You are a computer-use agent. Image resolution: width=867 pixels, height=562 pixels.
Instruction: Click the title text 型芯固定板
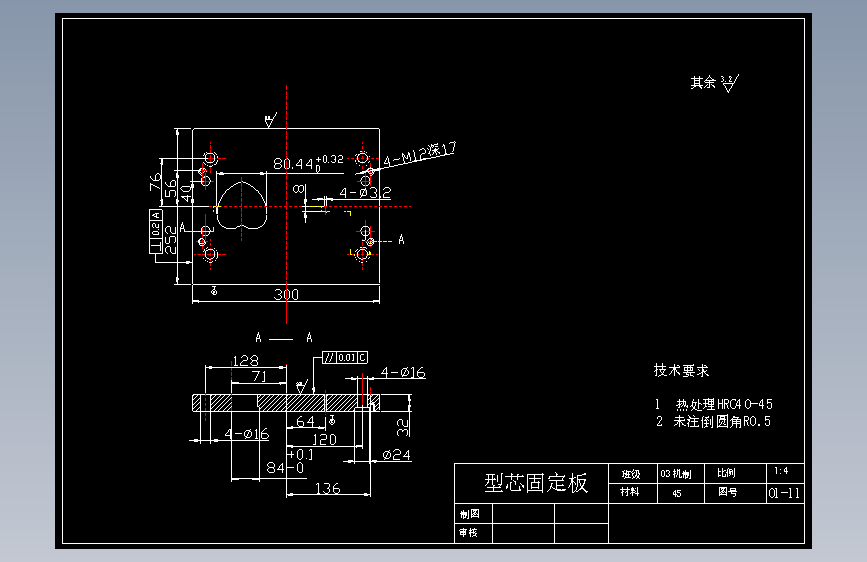[x=536, y=483]
